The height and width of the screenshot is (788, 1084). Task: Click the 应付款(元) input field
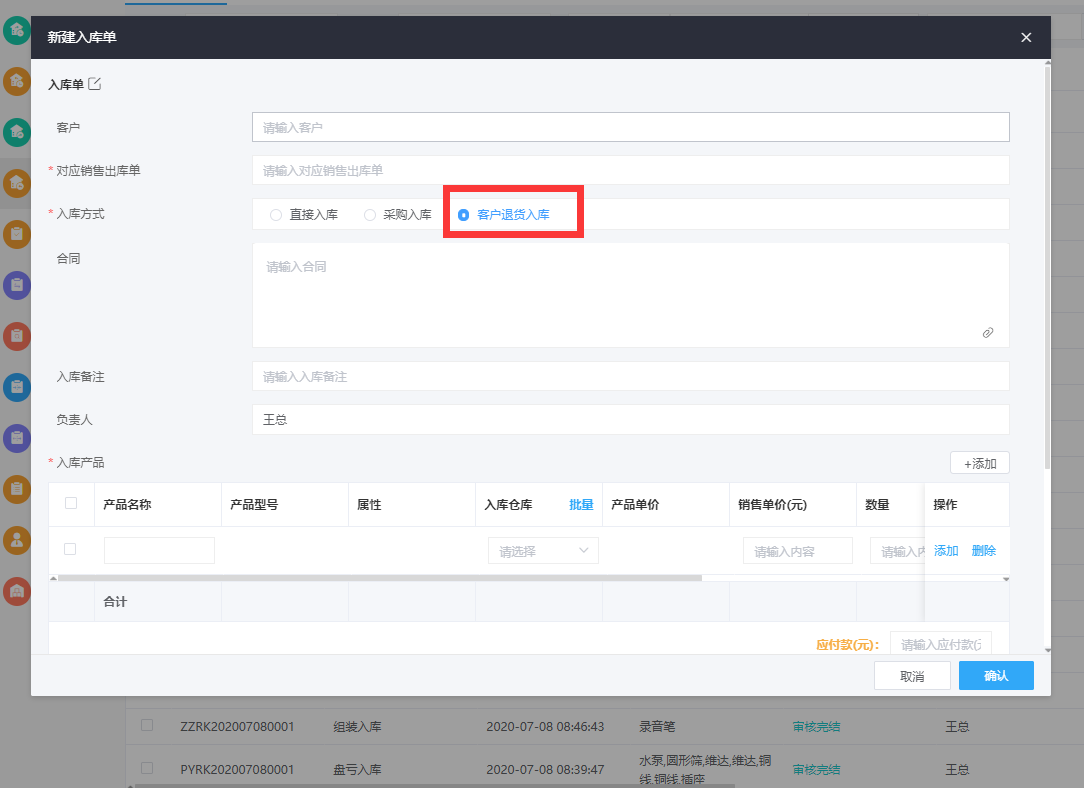(941, 644)
